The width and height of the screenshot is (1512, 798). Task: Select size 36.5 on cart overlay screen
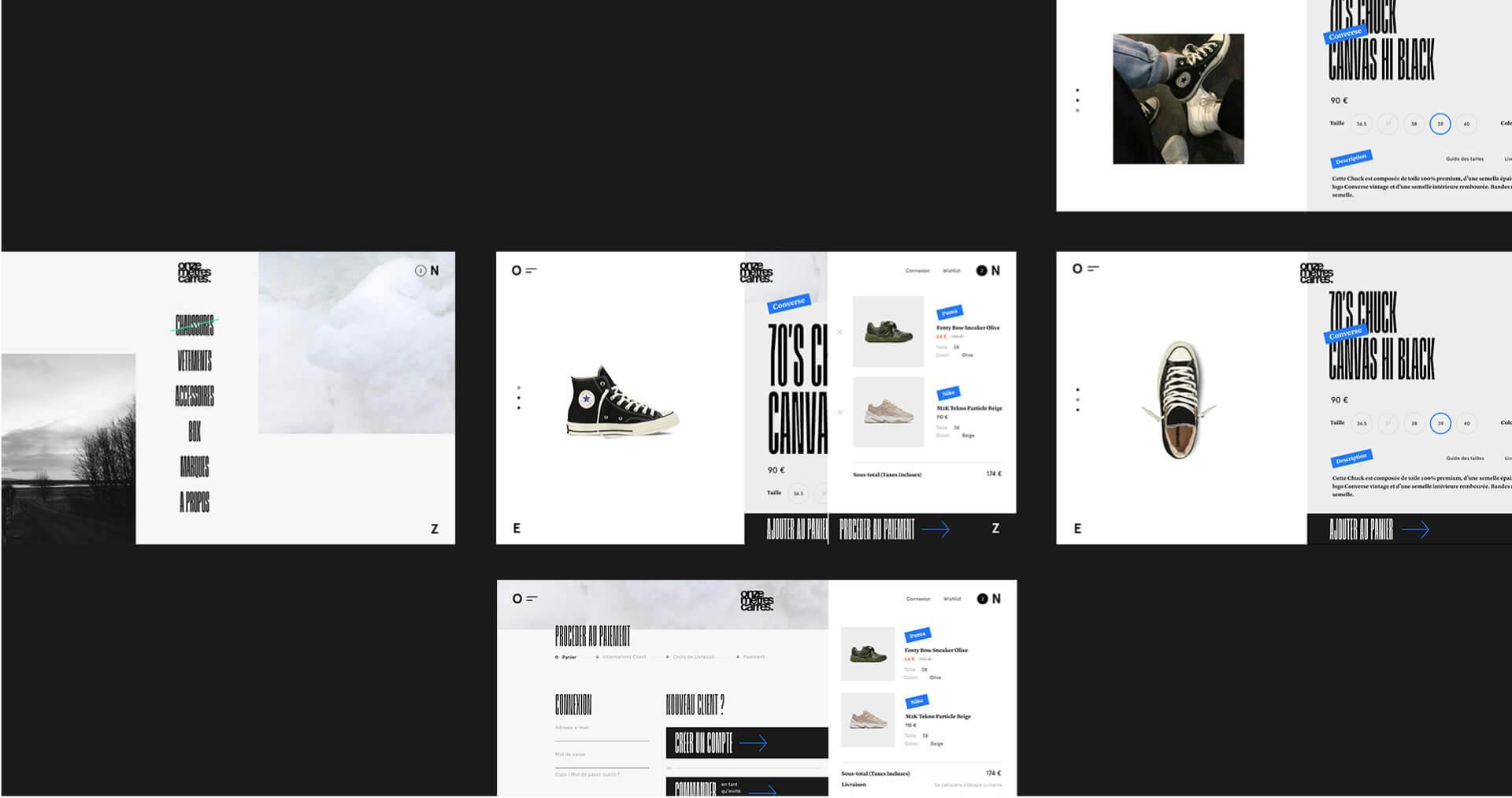tap(799, 493)
